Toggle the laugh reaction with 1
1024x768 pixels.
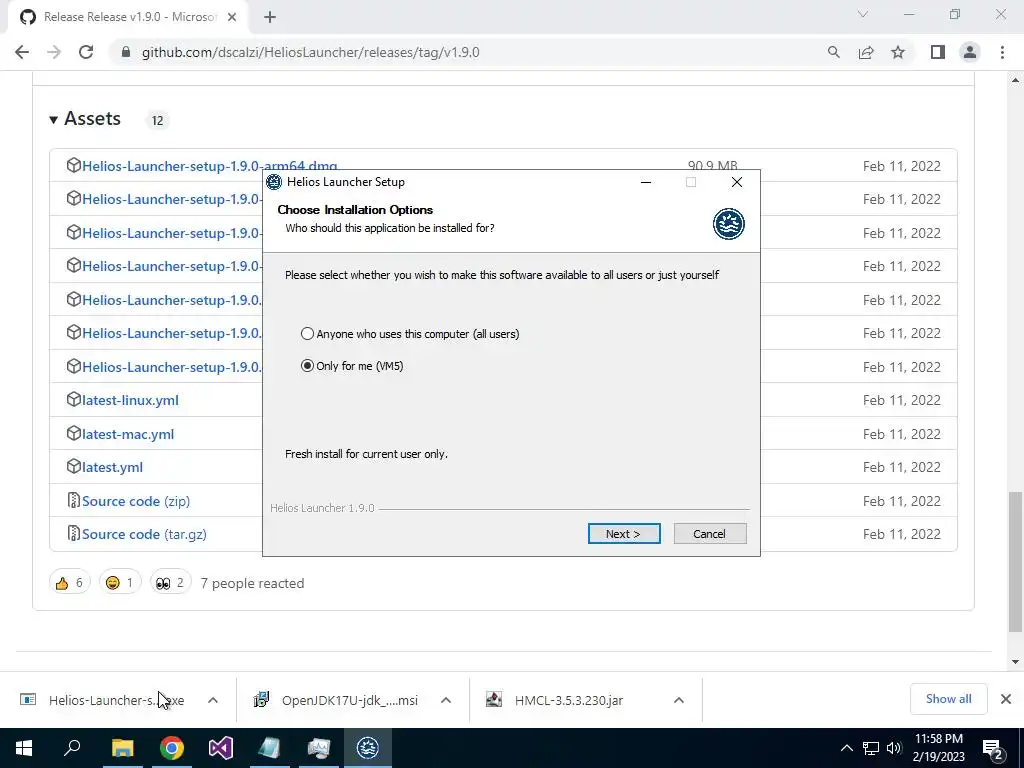(x=120, y=583)
